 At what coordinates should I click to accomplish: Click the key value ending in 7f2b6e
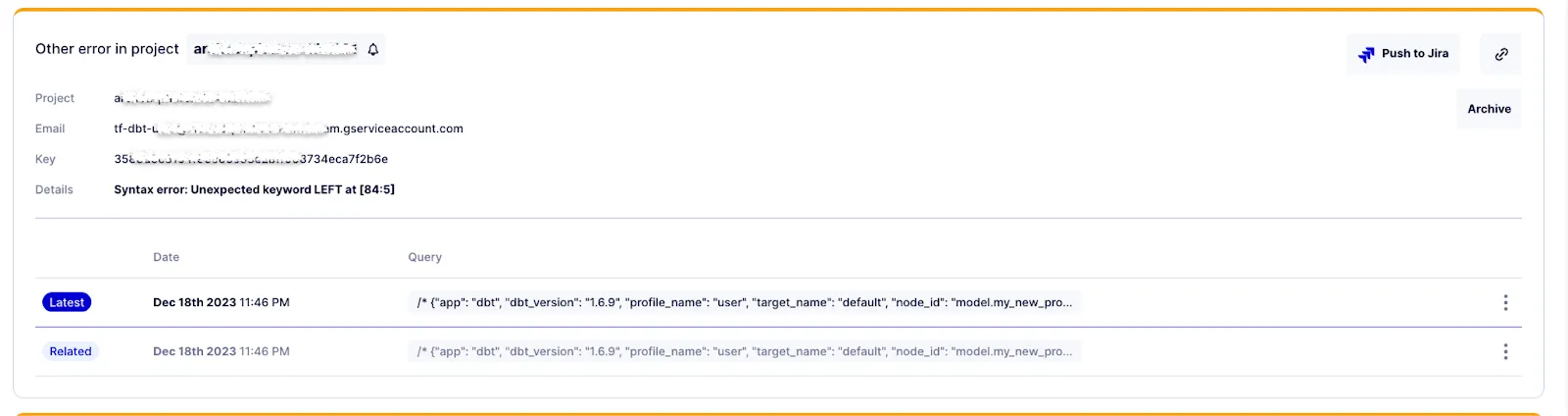click(251, 159)
